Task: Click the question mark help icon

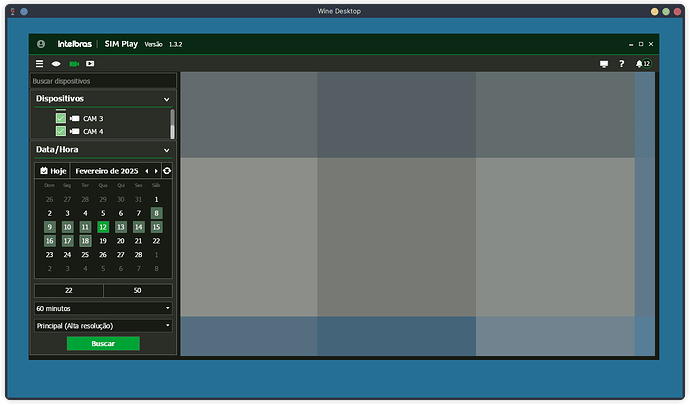Action: (x=622, y=63)
